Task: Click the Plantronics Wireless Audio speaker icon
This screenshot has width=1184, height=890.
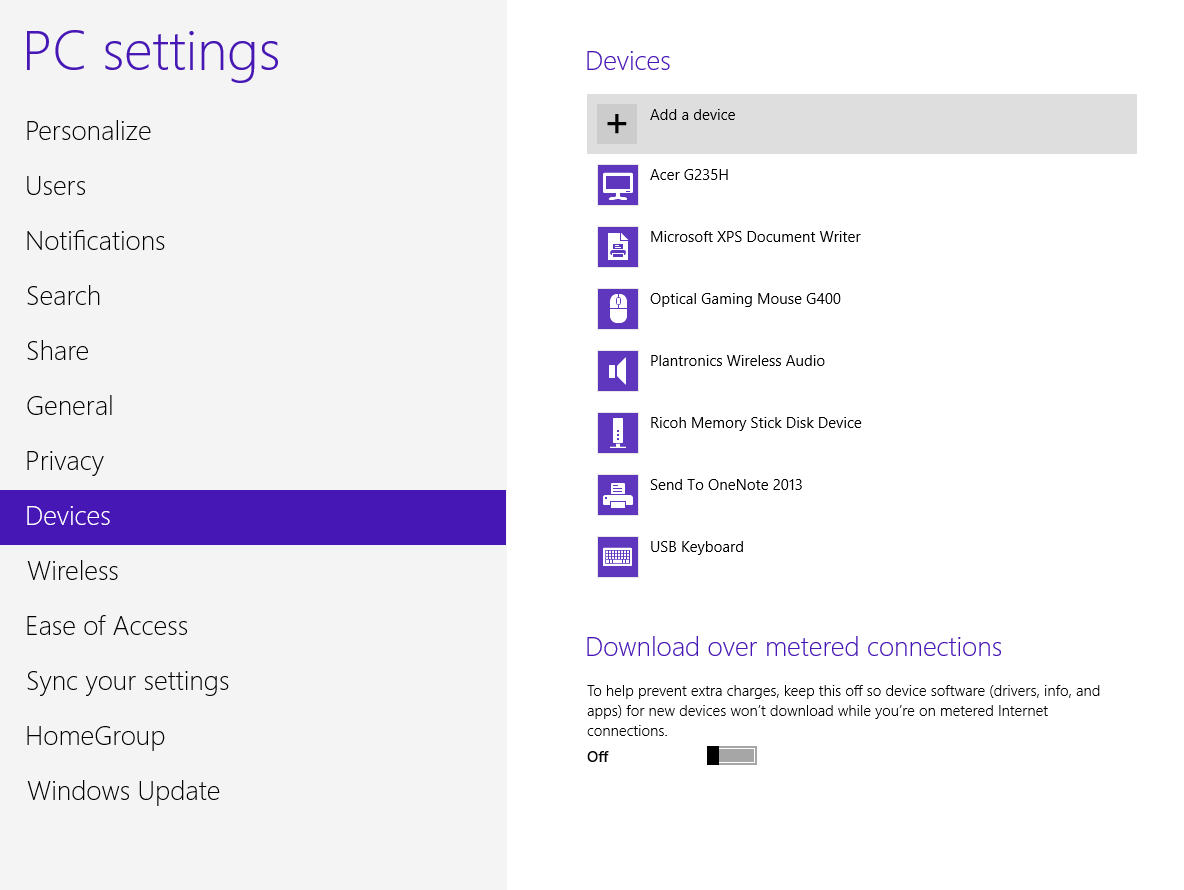Action: click(618, 371)
